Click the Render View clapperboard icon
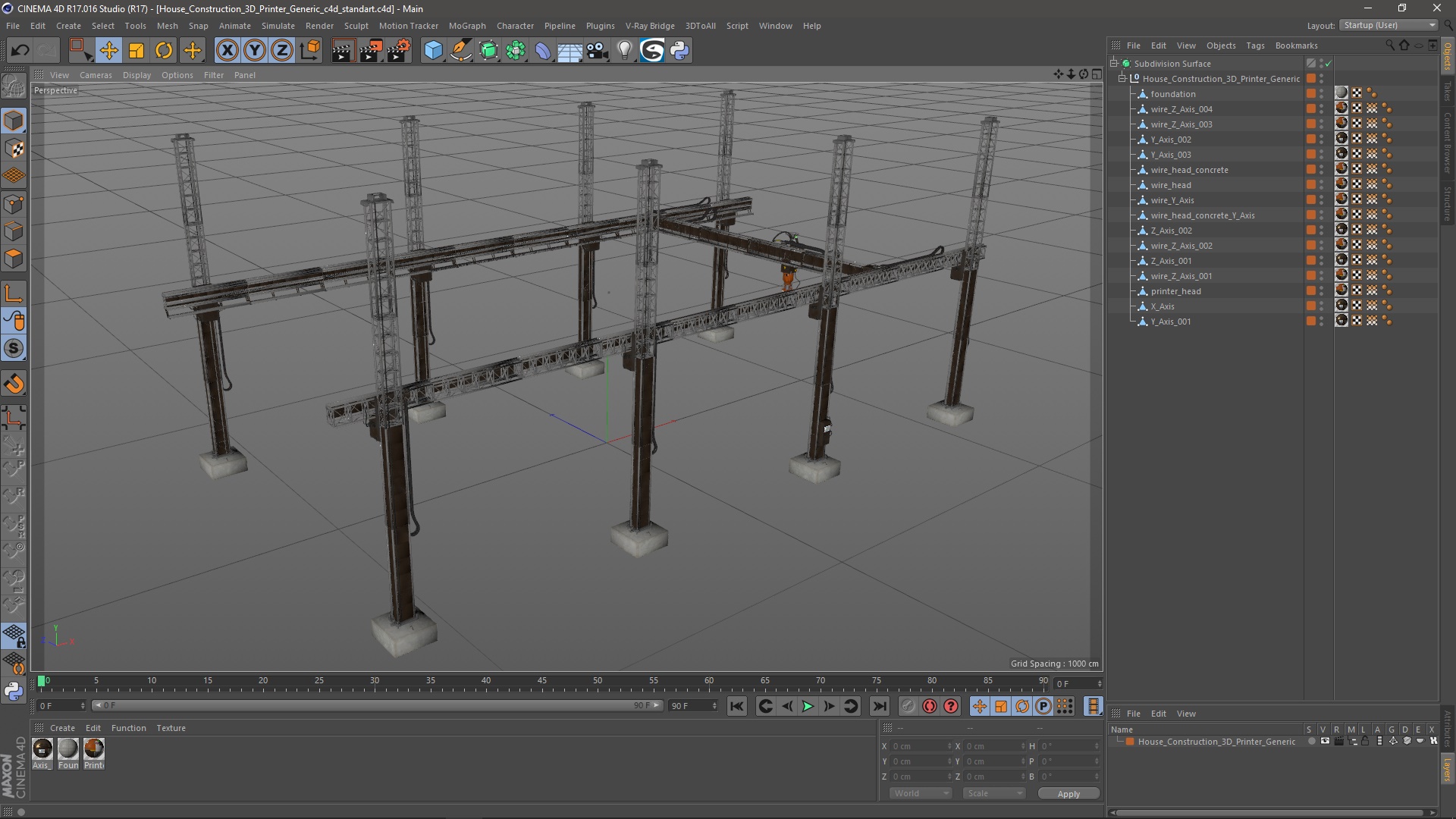The width and height of the screenshot is (1456, 819). [x=342, y=51]
